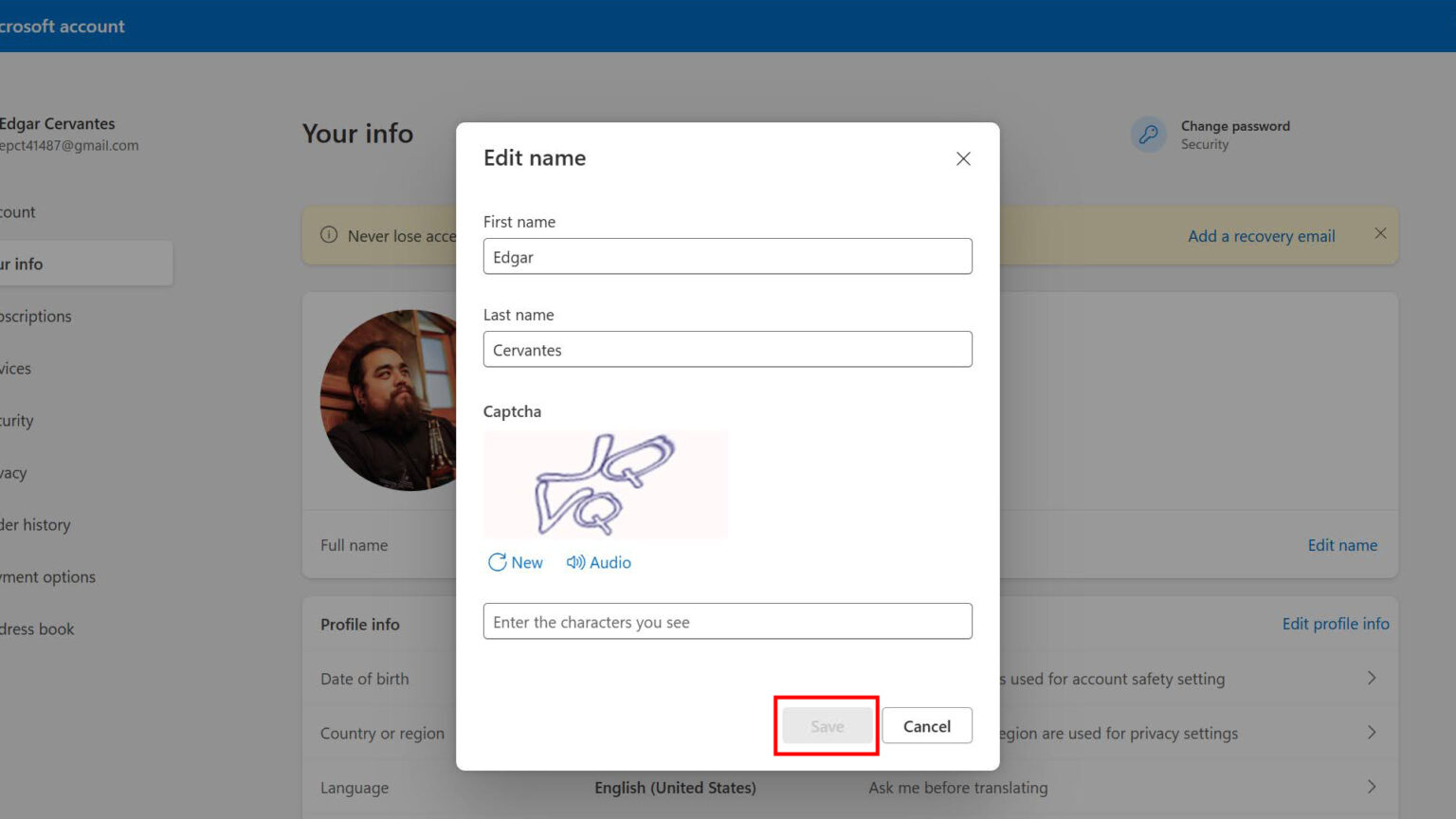Click the key icon beside Change password
The image size is (1456, 819).
[x=1148, y=135]
